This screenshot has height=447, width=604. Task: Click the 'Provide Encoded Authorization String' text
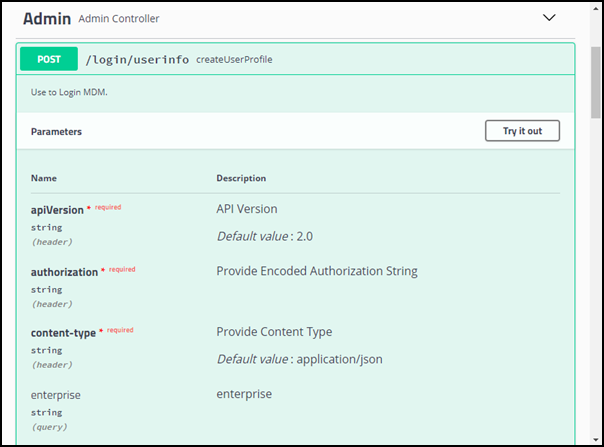pos(316,271)
